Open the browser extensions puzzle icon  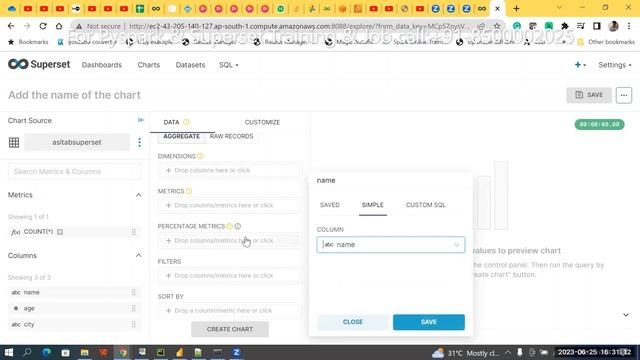click(x=564, y=26)
